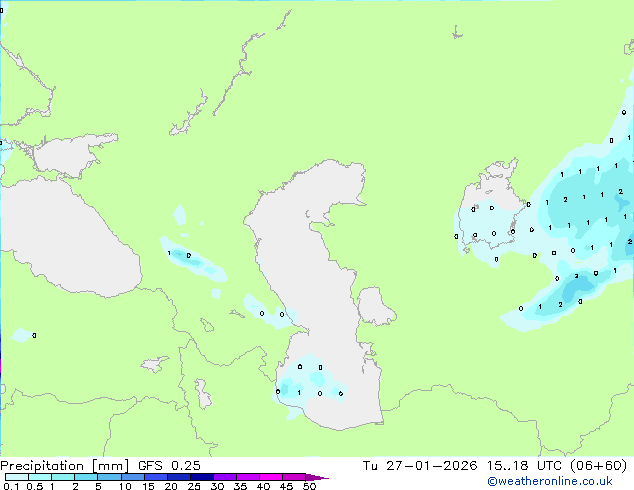Click the "Tu 27-01-2026" date text
Viewport: 634px width, 490px height.
[420, 466]
